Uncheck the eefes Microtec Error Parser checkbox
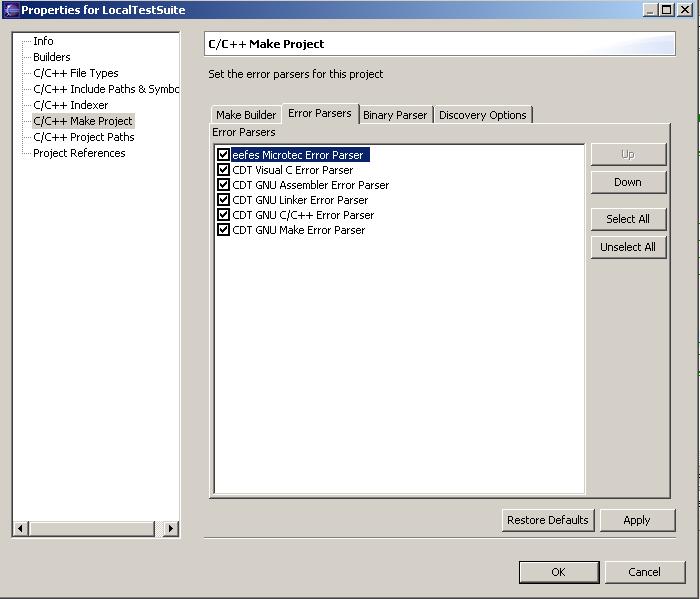The width and height of the screenshot is (700, 599). [224, 155]
